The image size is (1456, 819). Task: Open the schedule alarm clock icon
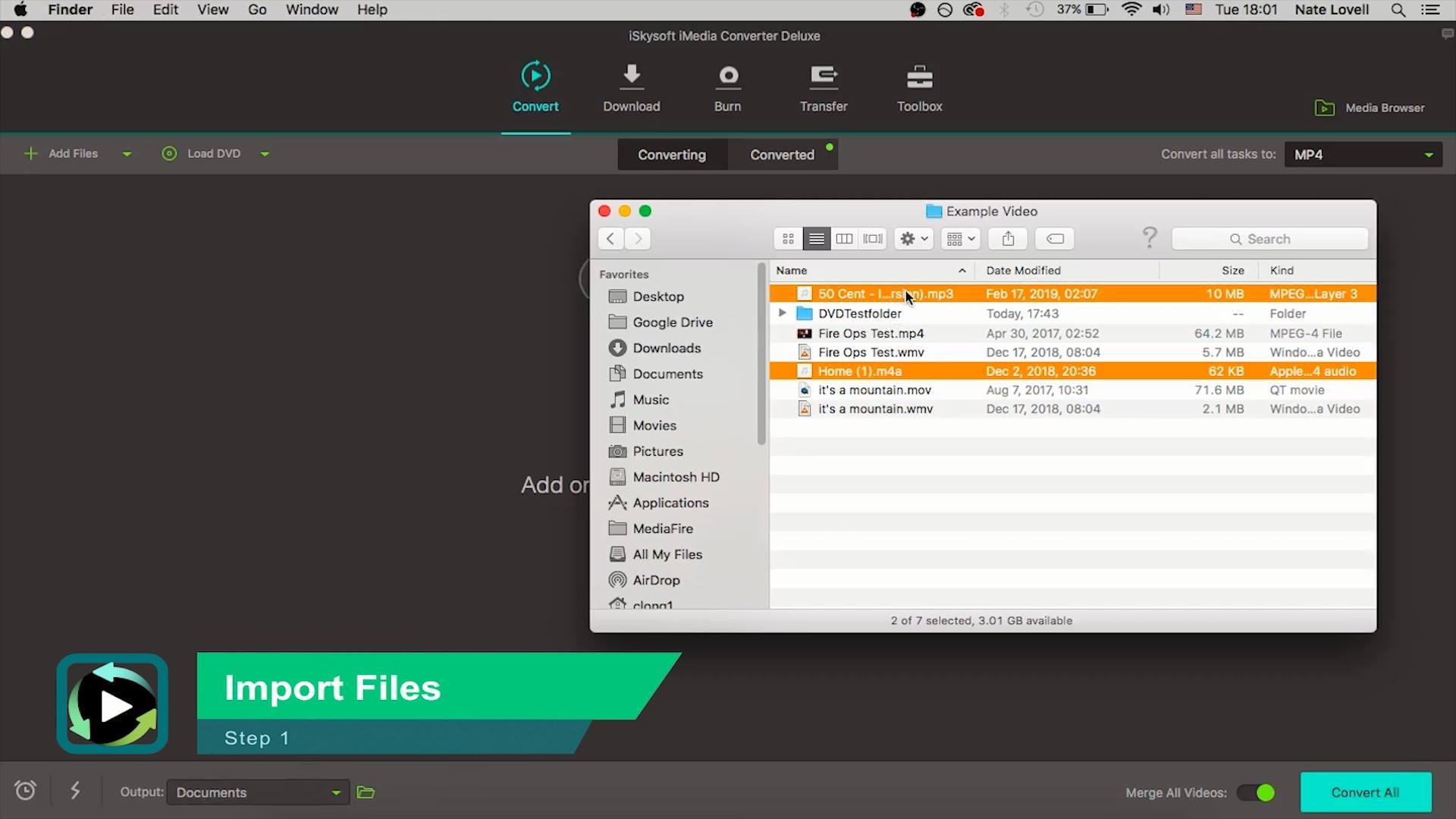click(25, 791)
